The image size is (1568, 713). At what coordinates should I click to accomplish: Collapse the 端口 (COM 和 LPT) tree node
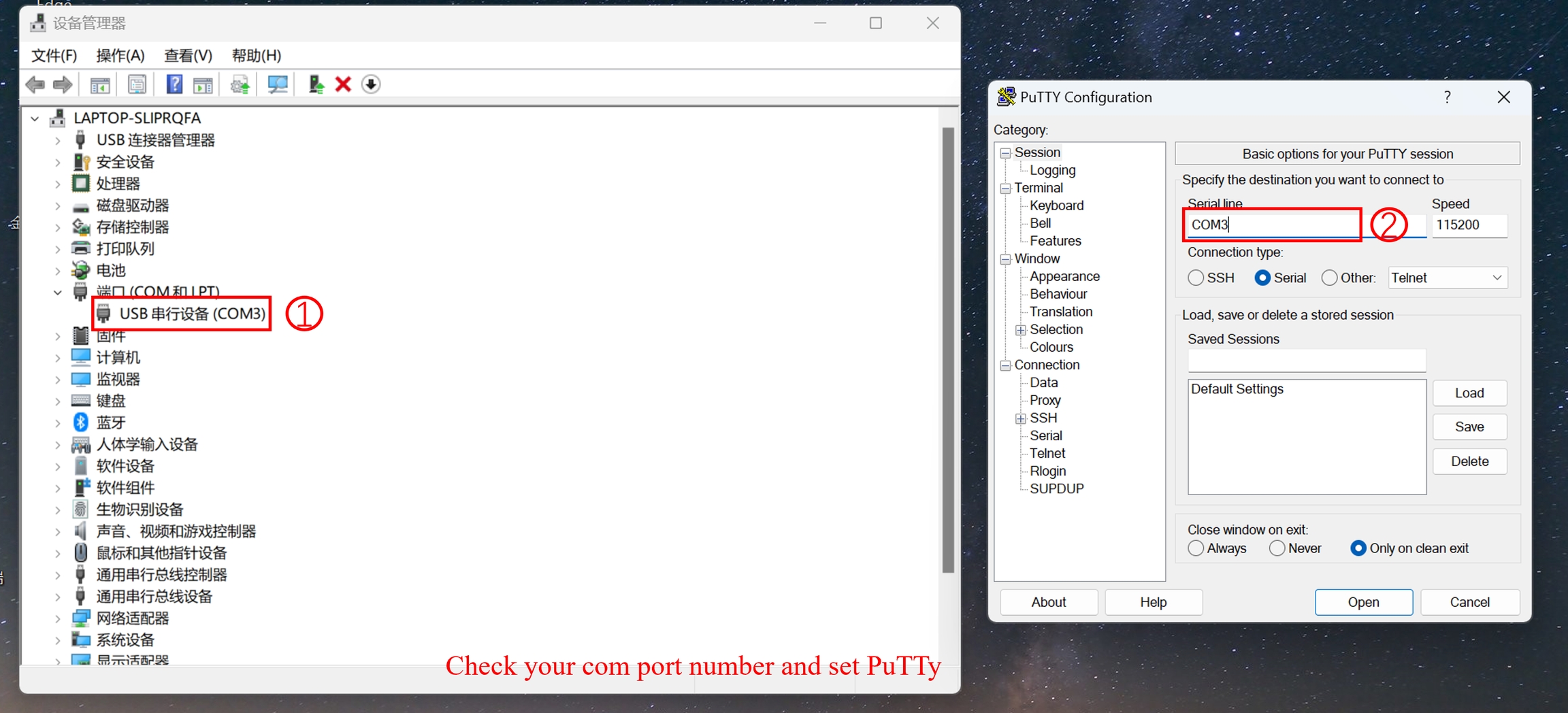coord(58,293)
